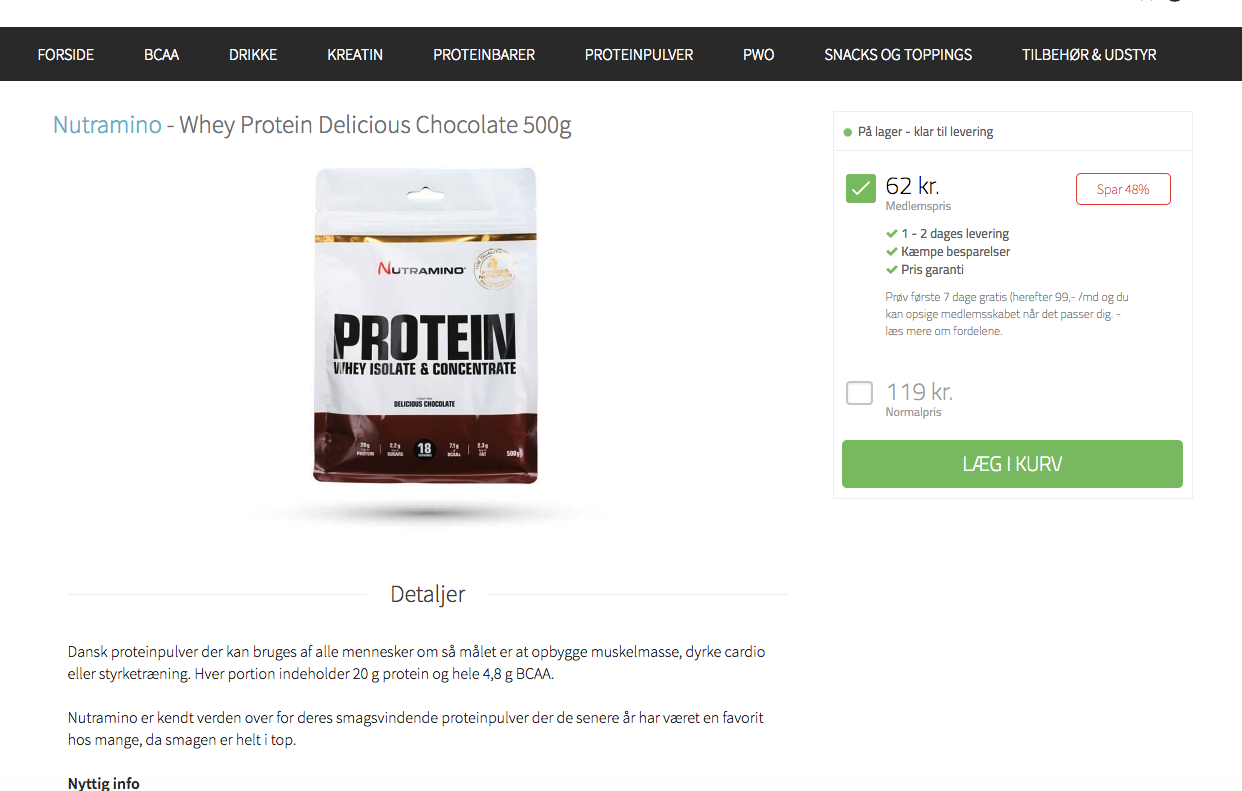Click the Spar 48% badge
Image resolution: width=1242 pixels, height=791 pixels.
(x=1123, y=189)
